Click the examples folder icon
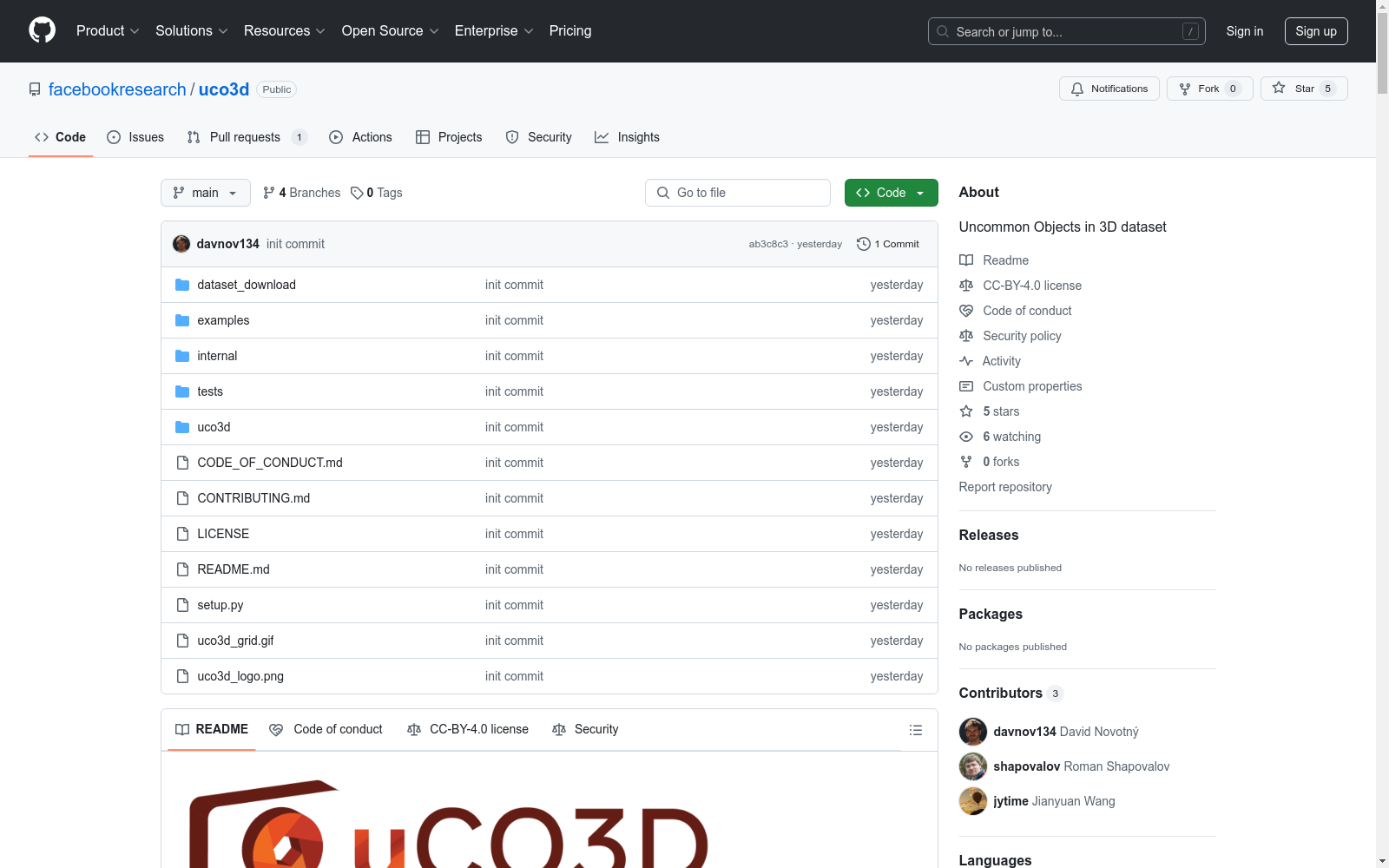The image size is (1389, 868). (182, 320)
